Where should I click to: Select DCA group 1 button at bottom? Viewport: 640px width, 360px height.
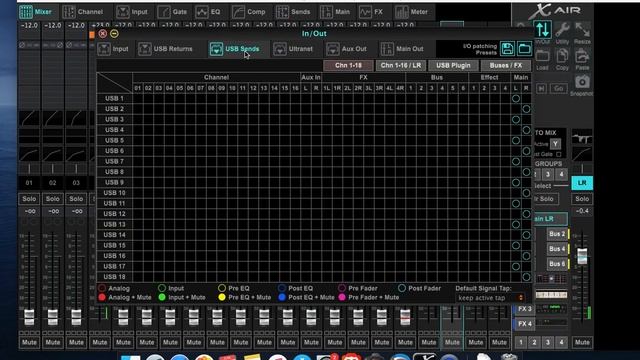coord(521,342)
